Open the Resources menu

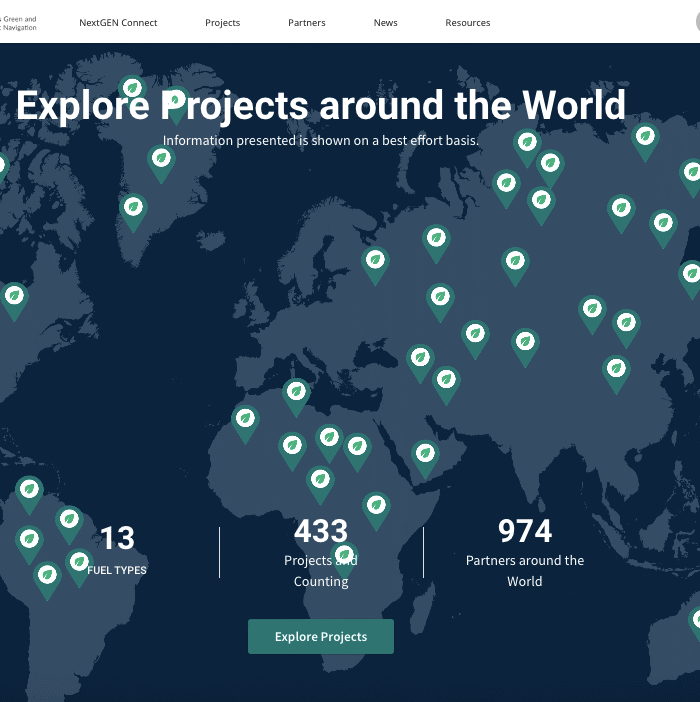click(x=467, y=23)
